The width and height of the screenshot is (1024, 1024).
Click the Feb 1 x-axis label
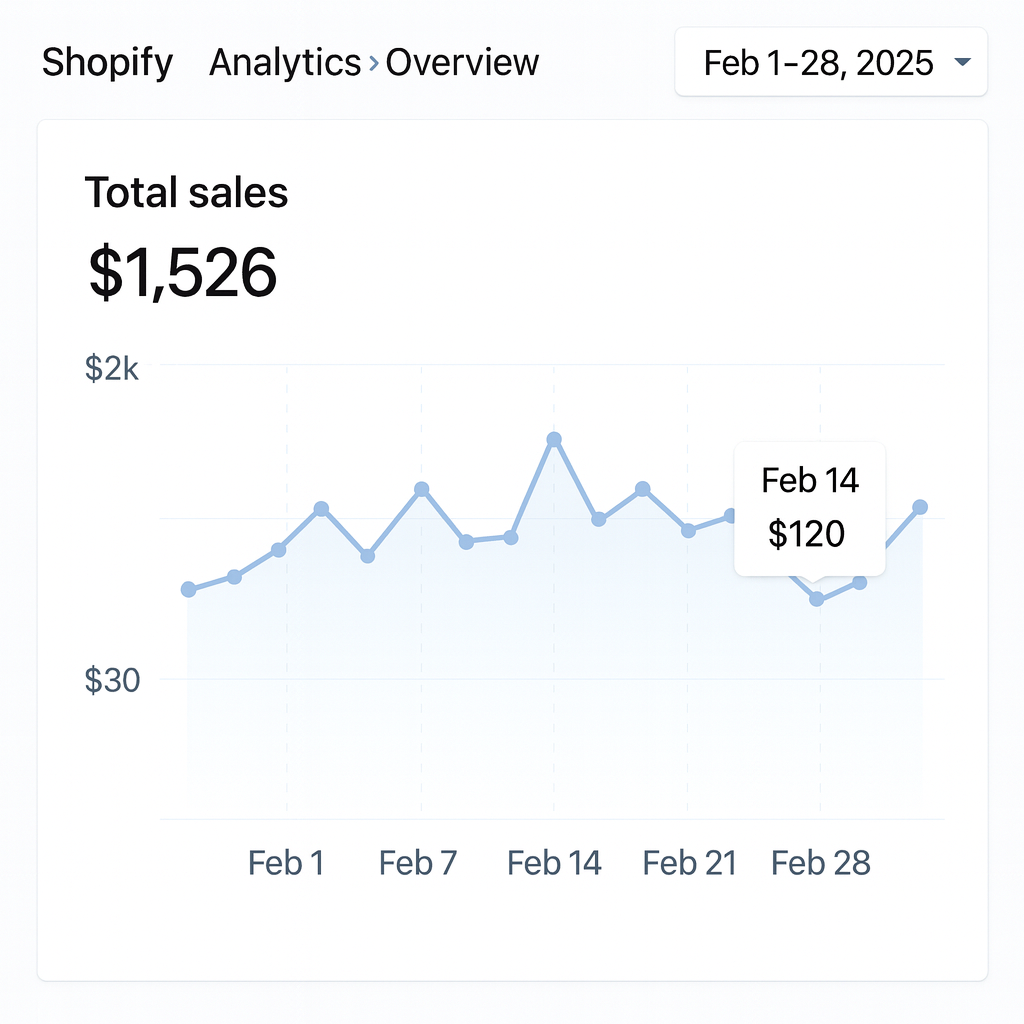[x=286, y=862]
